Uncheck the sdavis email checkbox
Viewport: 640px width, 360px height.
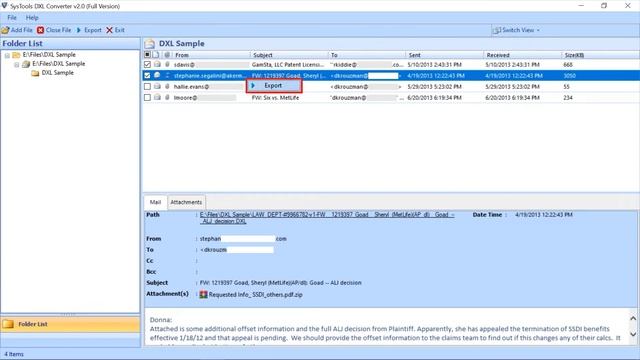147,64
